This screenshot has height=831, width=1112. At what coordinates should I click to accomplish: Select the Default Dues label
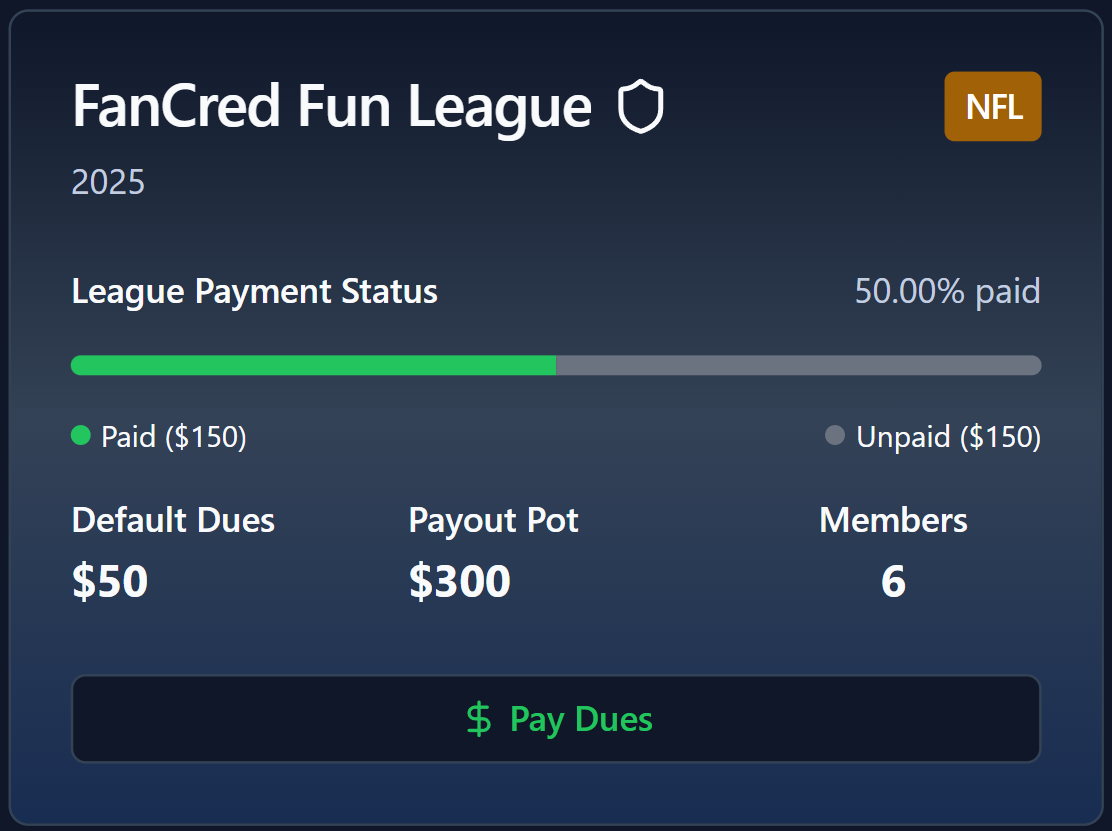(x=173, y=520)
